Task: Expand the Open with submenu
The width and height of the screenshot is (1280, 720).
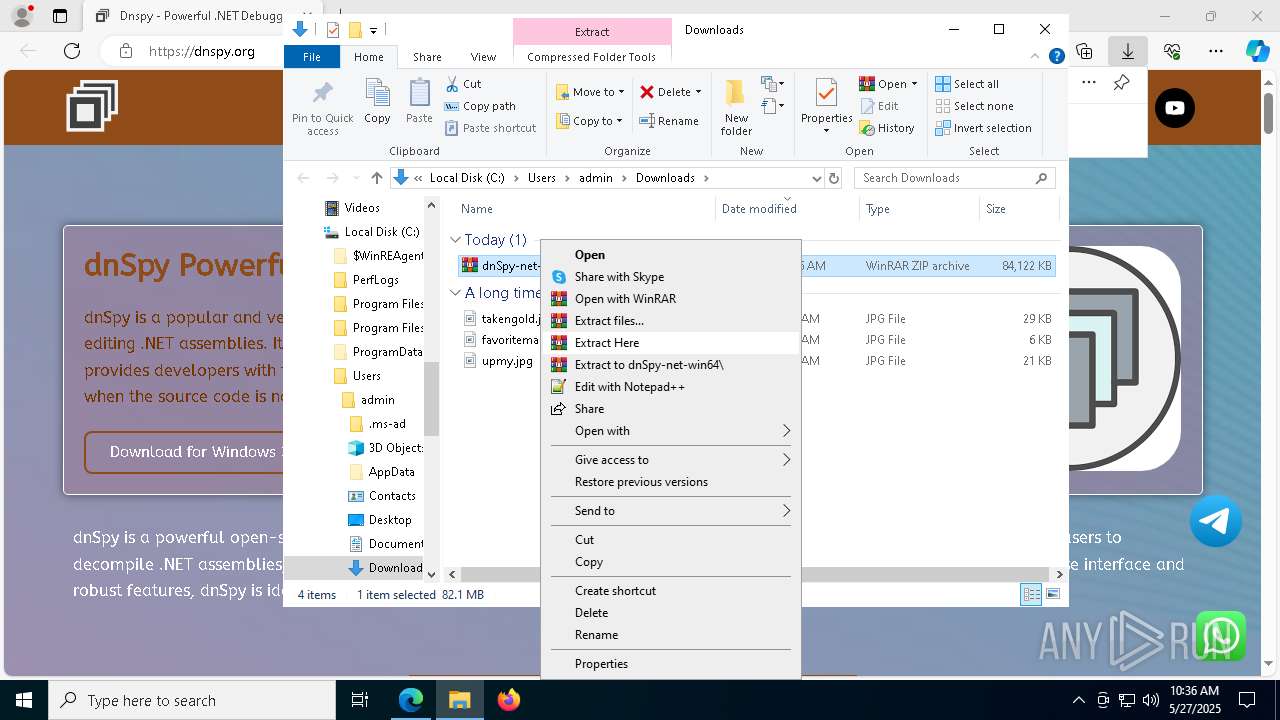Action: pos(670,431)
